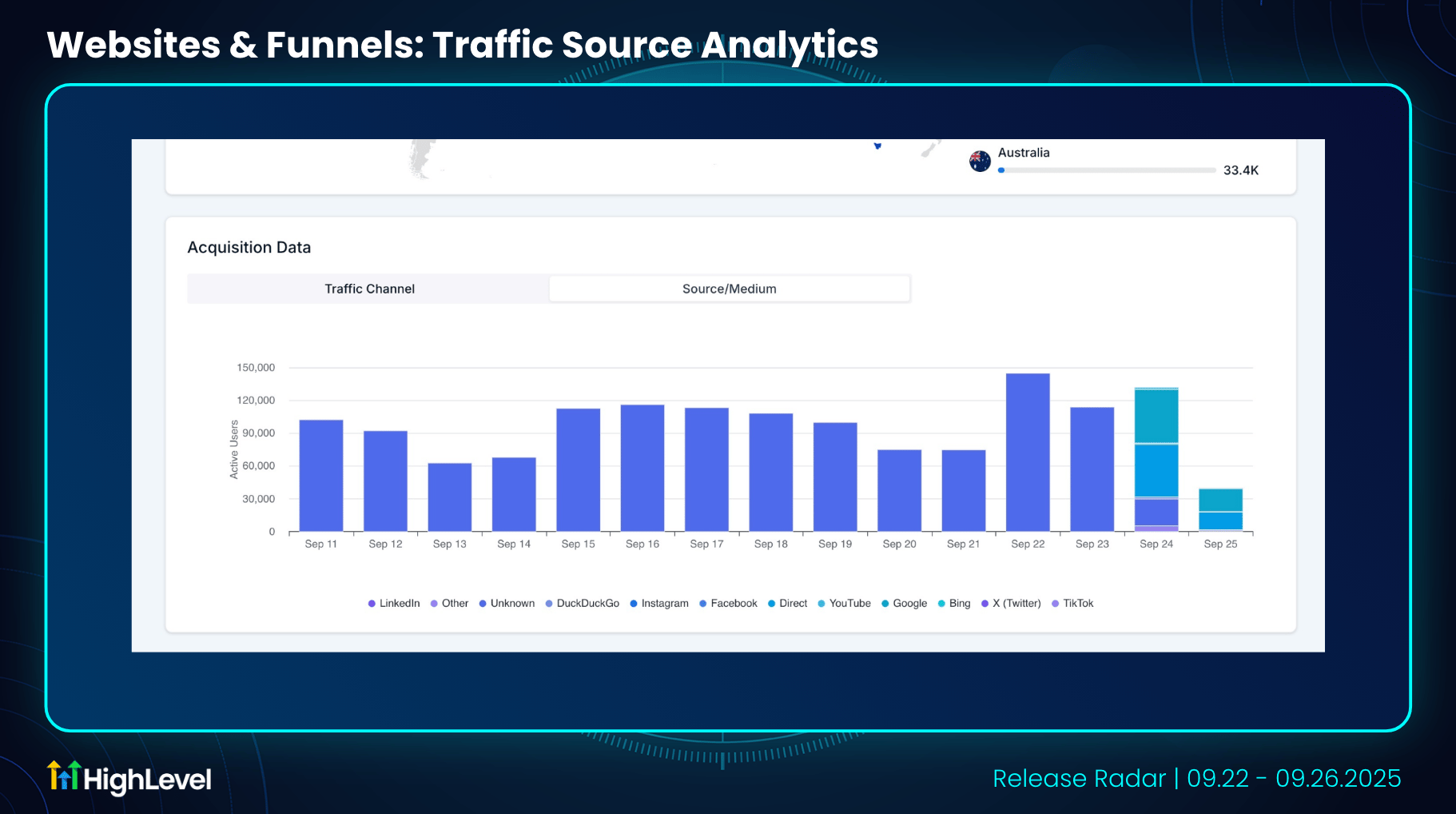Click the Sep 24 x-axis date label
This screenshot has height=814, width=1456.
point(1156,544)
